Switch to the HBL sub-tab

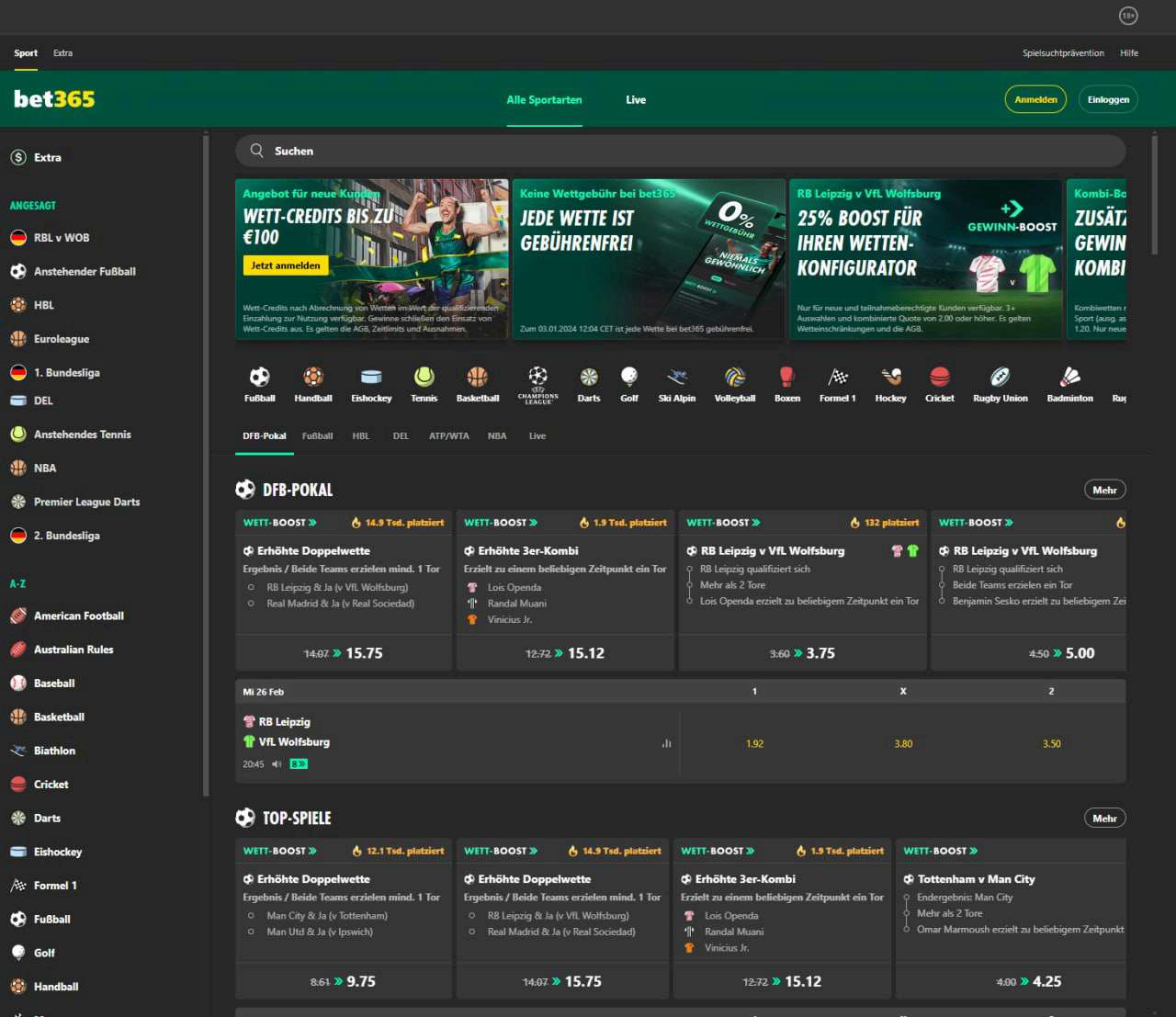(x=360, y=436)
